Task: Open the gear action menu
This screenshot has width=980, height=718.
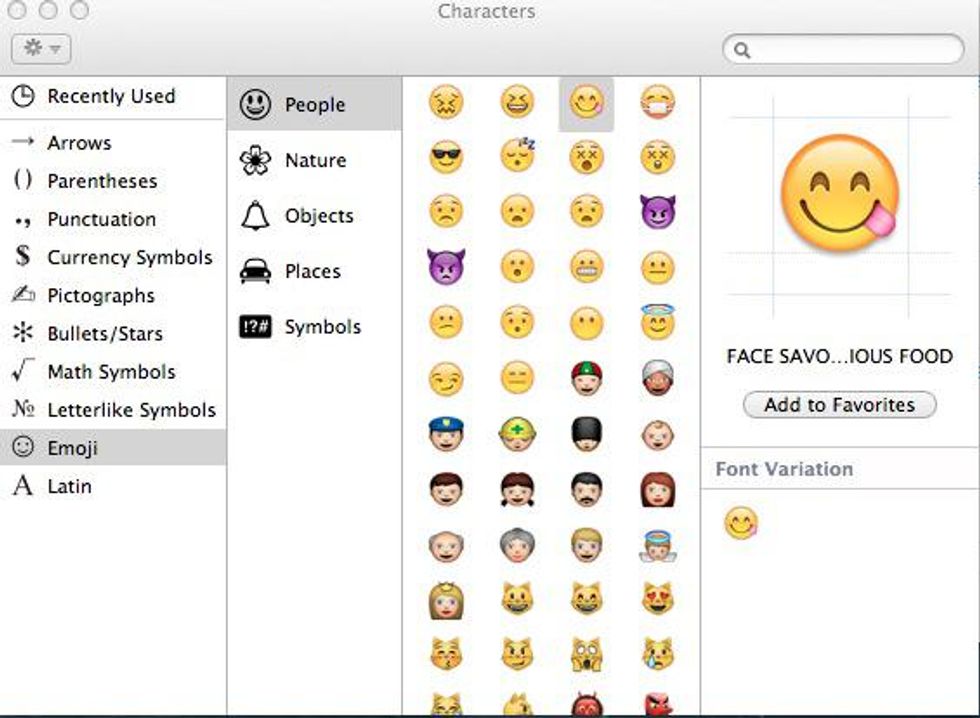Action: [40, 49]
